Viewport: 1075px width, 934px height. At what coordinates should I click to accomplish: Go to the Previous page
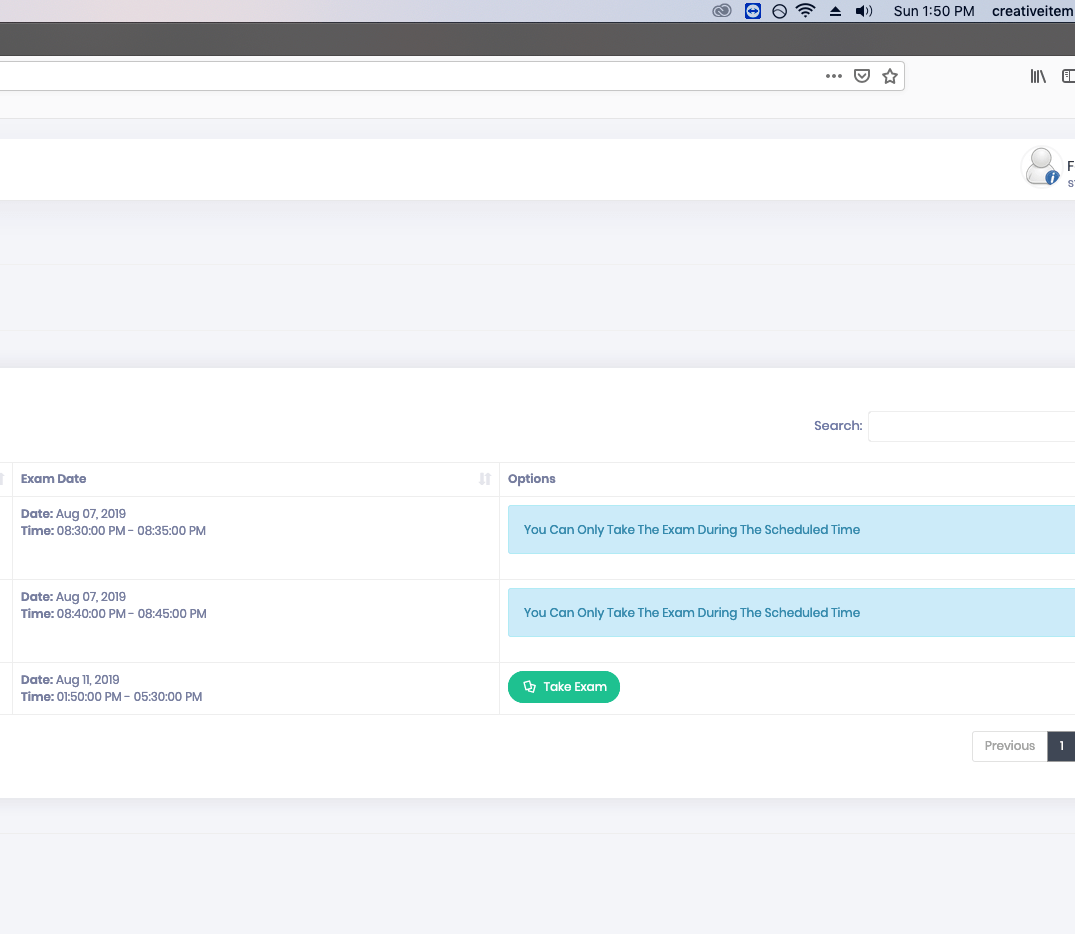(x=1009, y=746)
